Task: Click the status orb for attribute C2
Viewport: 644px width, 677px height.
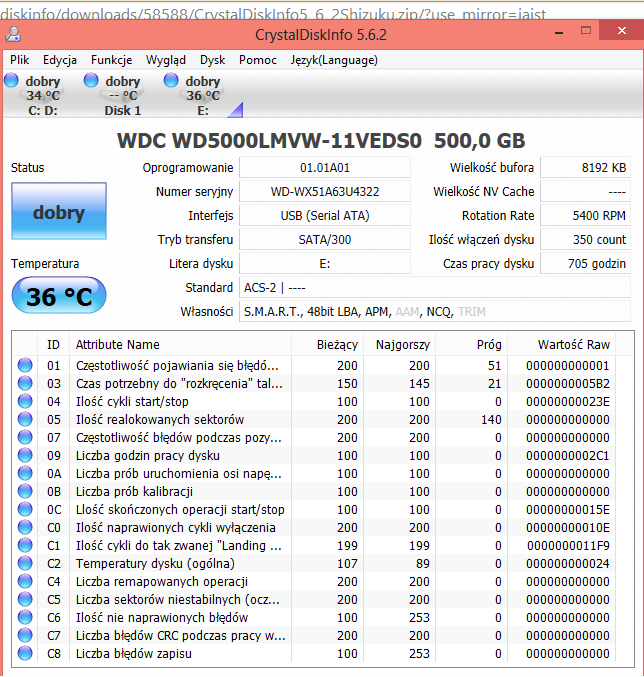Action: coord(25,563)
